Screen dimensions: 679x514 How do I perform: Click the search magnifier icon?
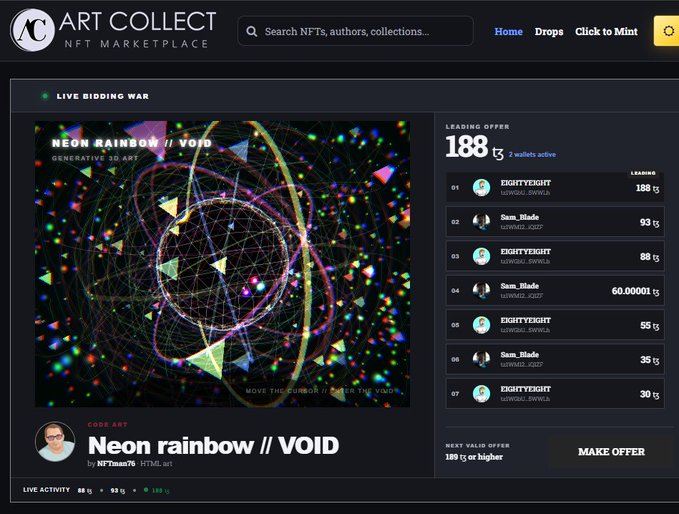252,32
